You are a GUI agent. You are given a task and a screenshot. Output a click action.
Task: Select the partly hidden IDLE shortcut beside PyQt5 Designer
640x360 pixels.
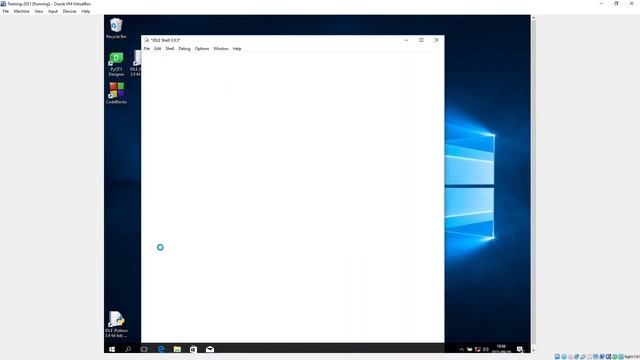coord(136,63)
